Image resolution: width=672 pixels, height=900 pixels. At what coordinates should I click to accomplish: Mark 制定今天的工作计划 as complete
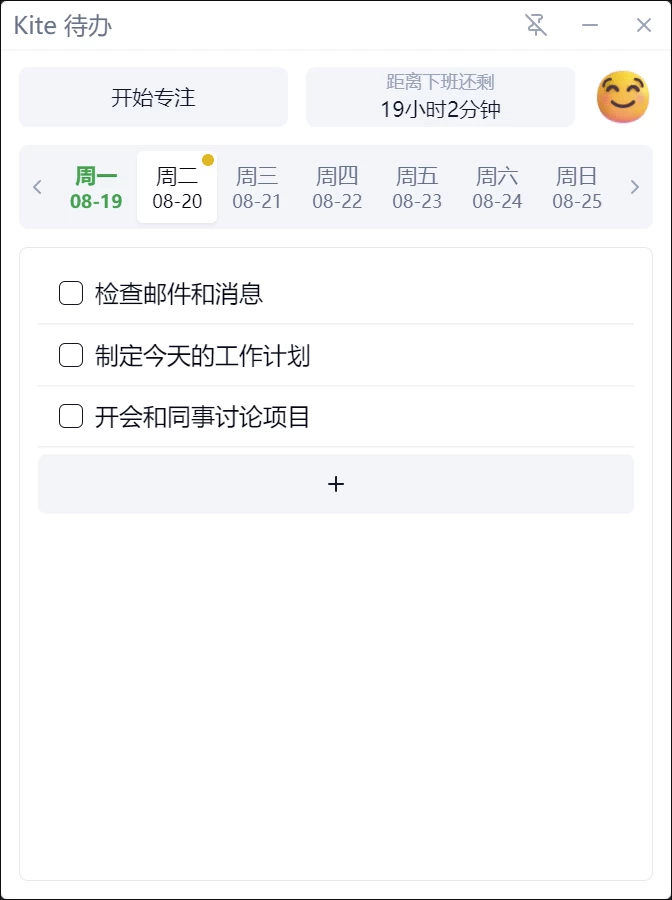coord(70,354)
